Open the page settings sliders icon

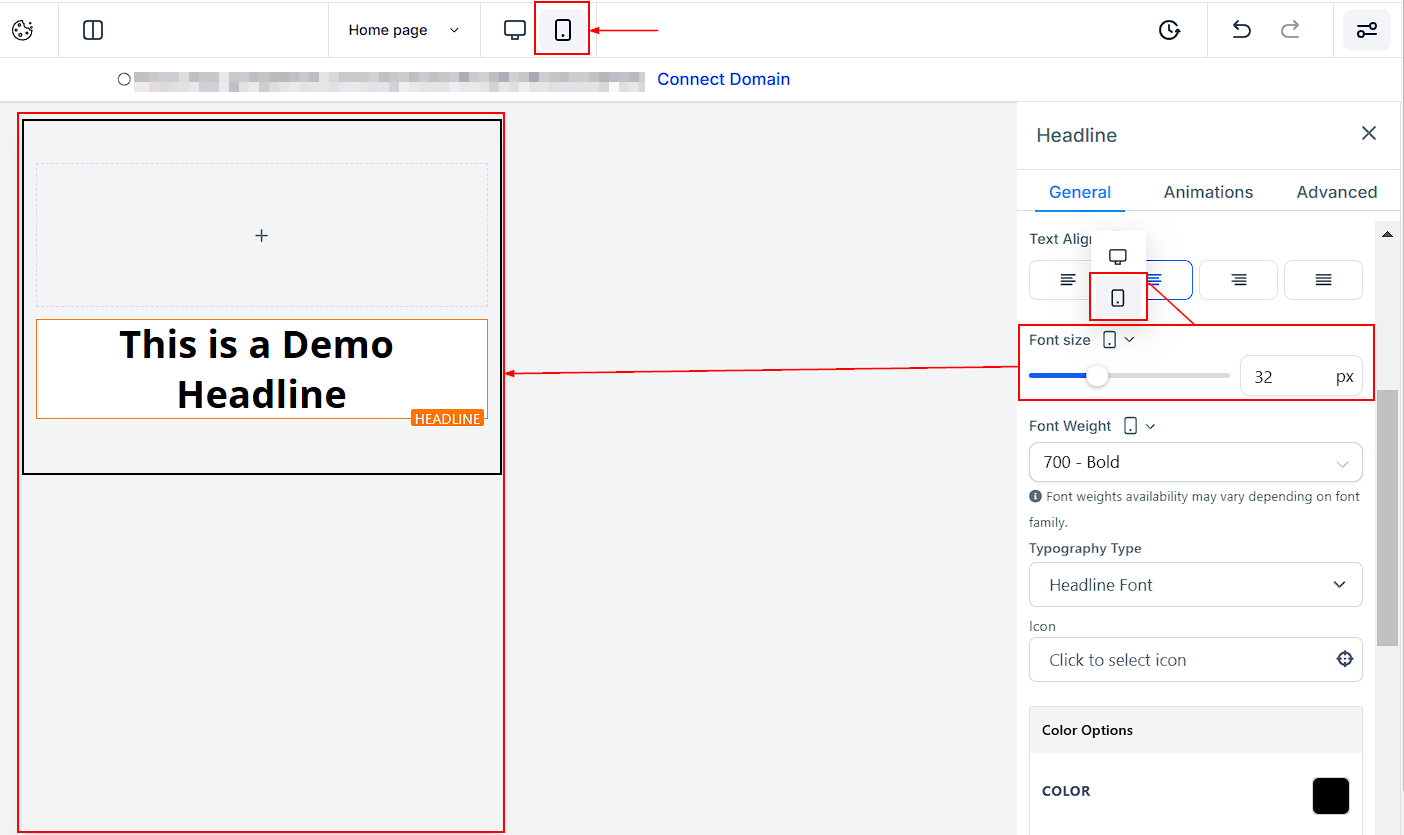(1367, 30)
